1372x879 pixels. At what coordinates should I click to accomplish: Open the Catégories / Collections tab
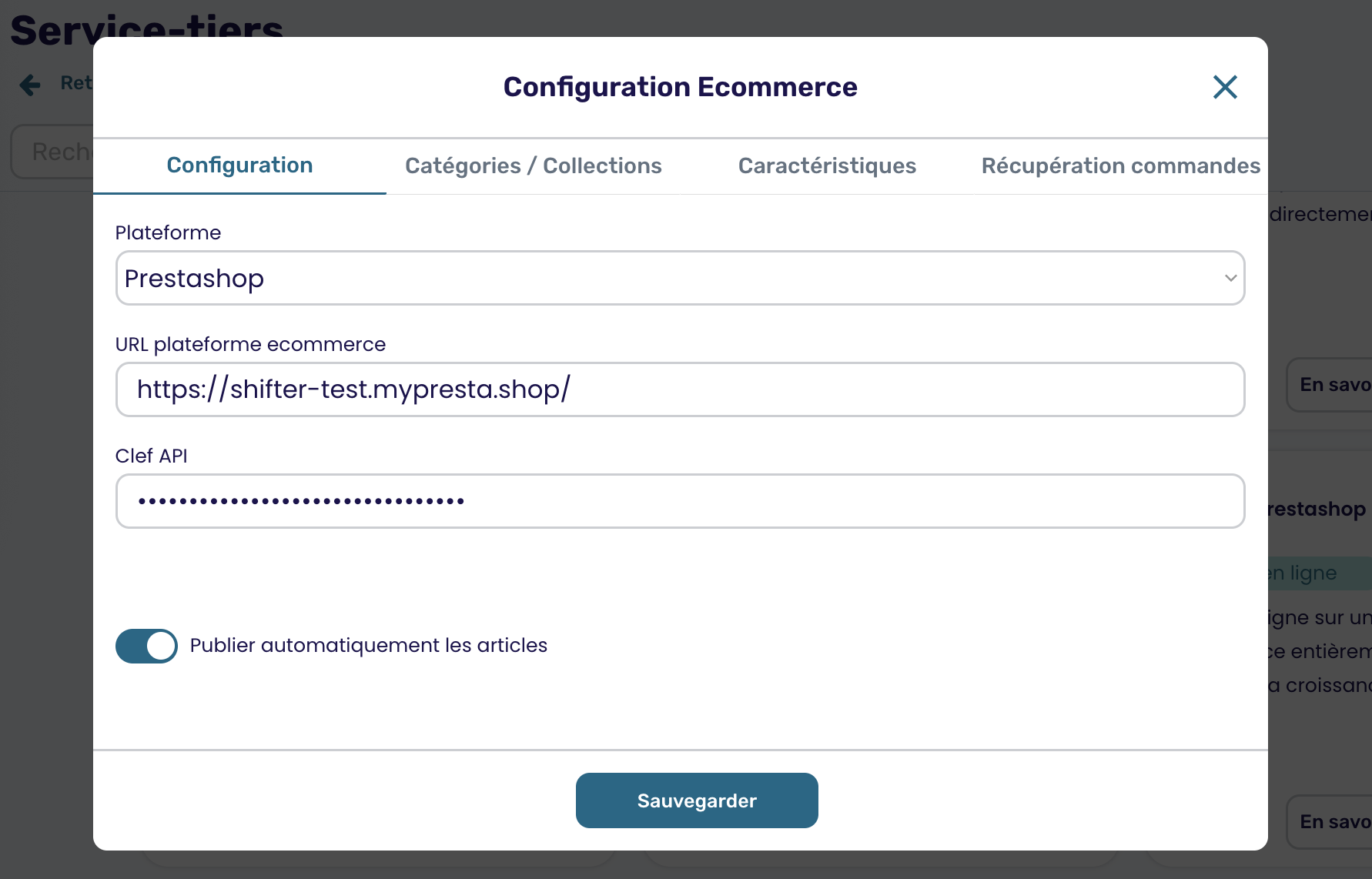coord(534,165)
